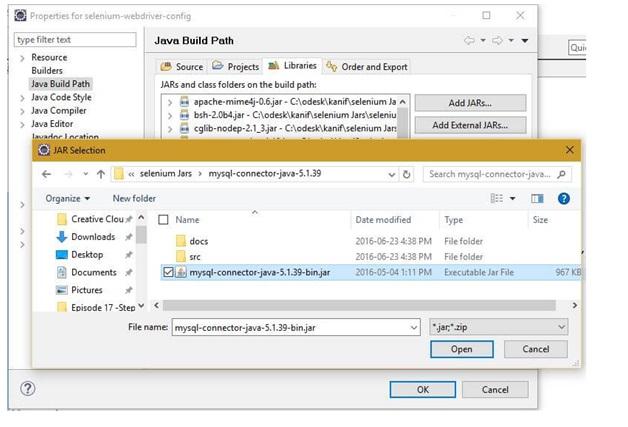The height and width of the screenshot is (427, 628).
Task: Open the File name history dropdown
Action: (414, 328)
